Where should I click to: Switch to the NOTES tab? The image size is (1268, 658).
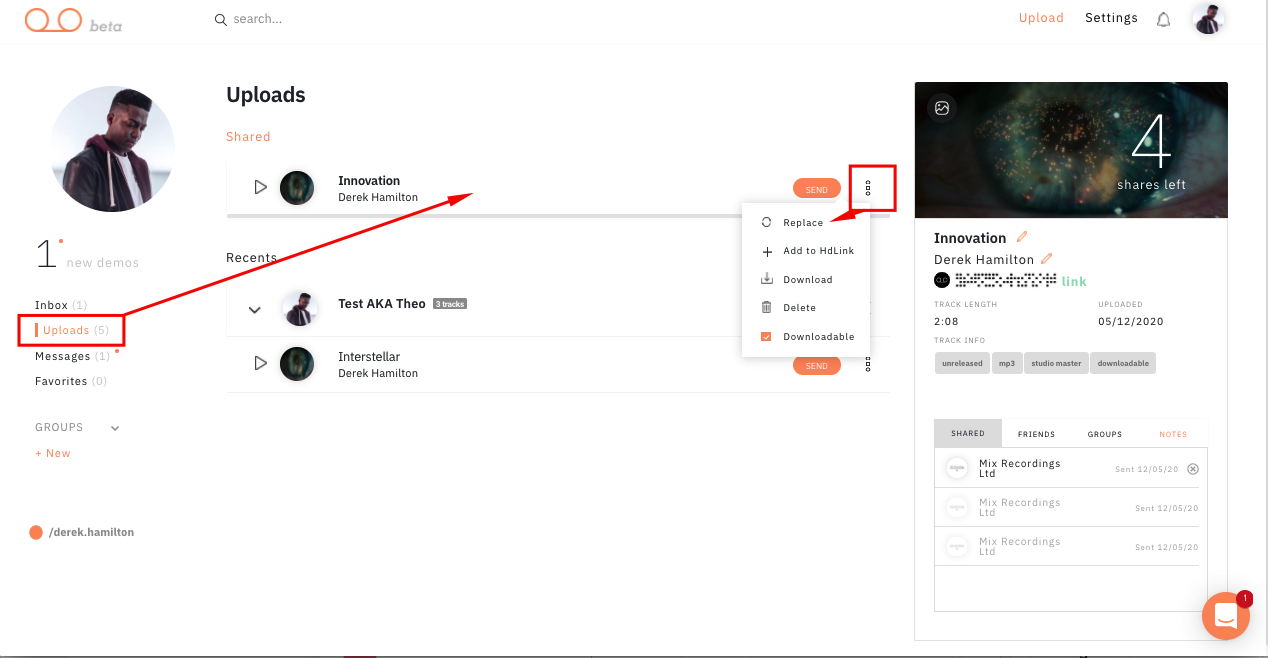coord(1173,434)
